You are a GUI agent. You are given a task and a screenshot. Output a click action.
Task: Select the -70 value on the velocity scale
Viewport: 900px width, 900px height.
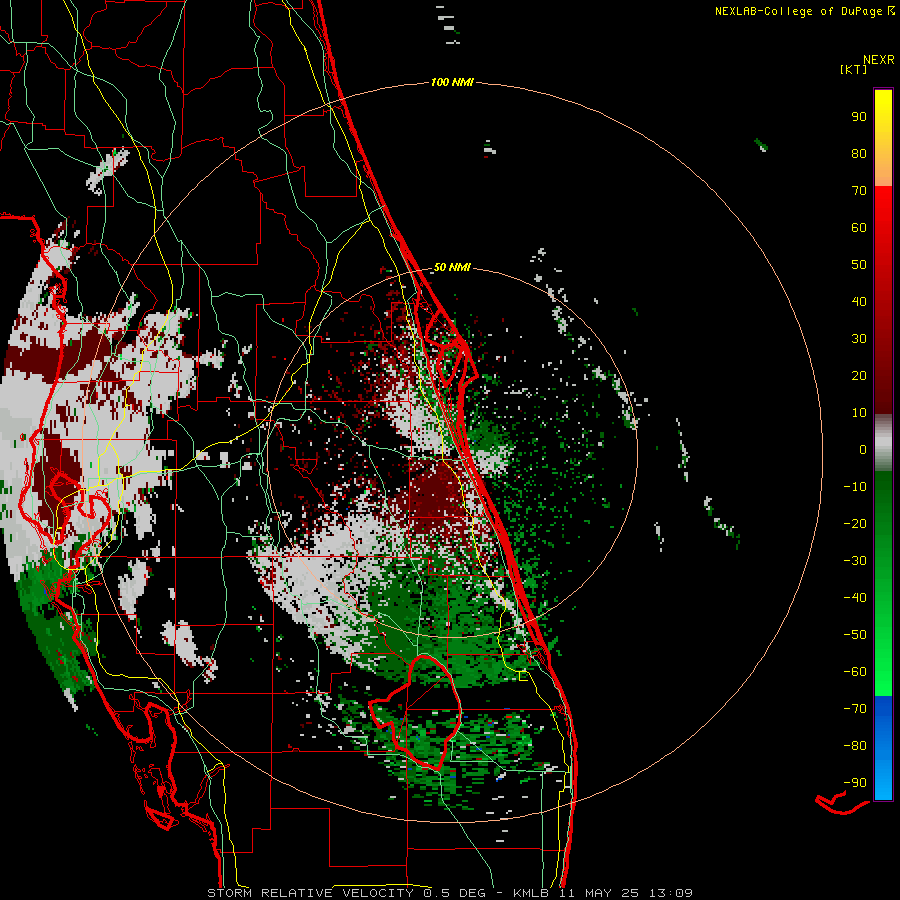(855, 709)
